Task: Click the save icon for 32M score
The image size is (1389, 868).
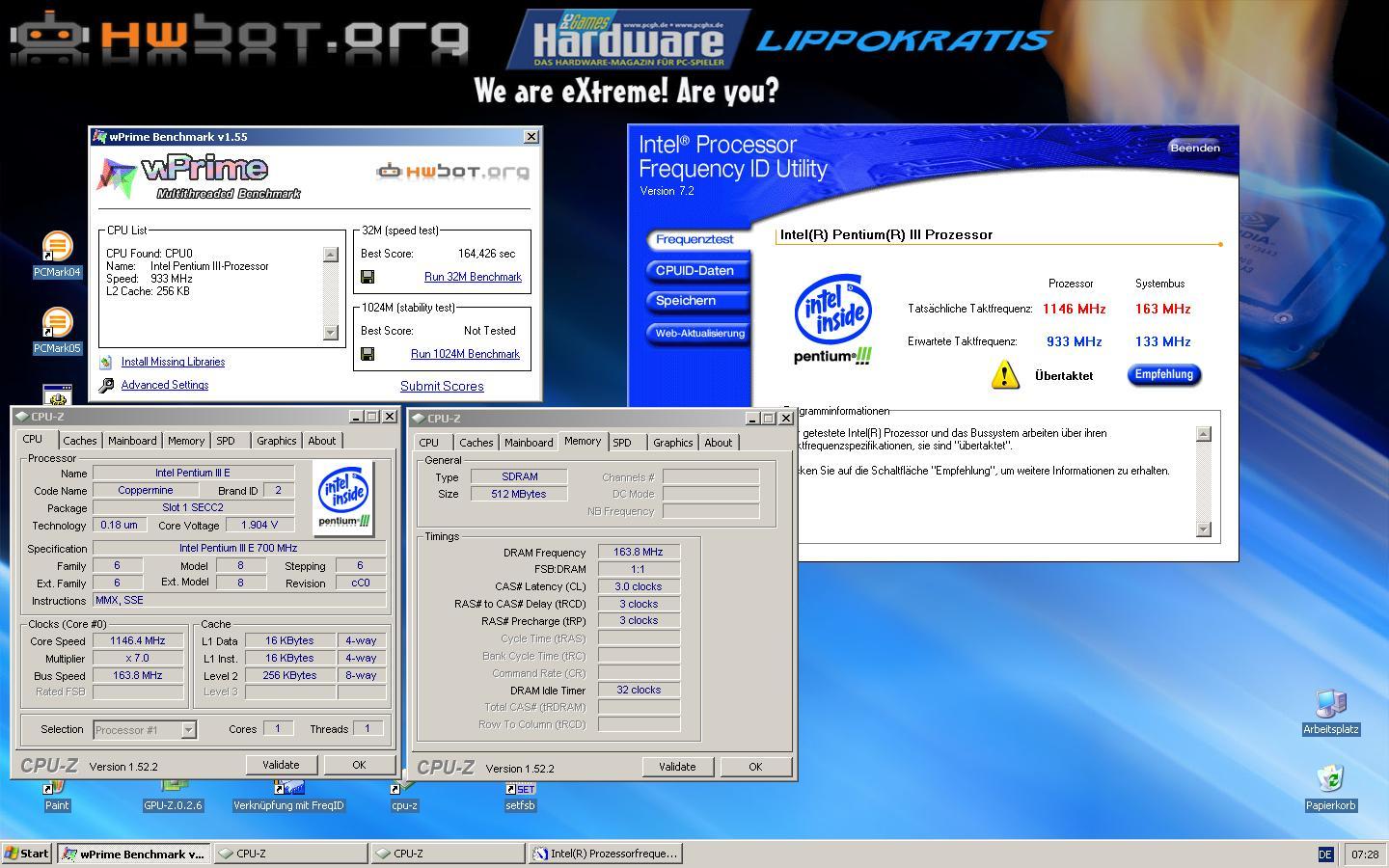Action: point(368,277)
